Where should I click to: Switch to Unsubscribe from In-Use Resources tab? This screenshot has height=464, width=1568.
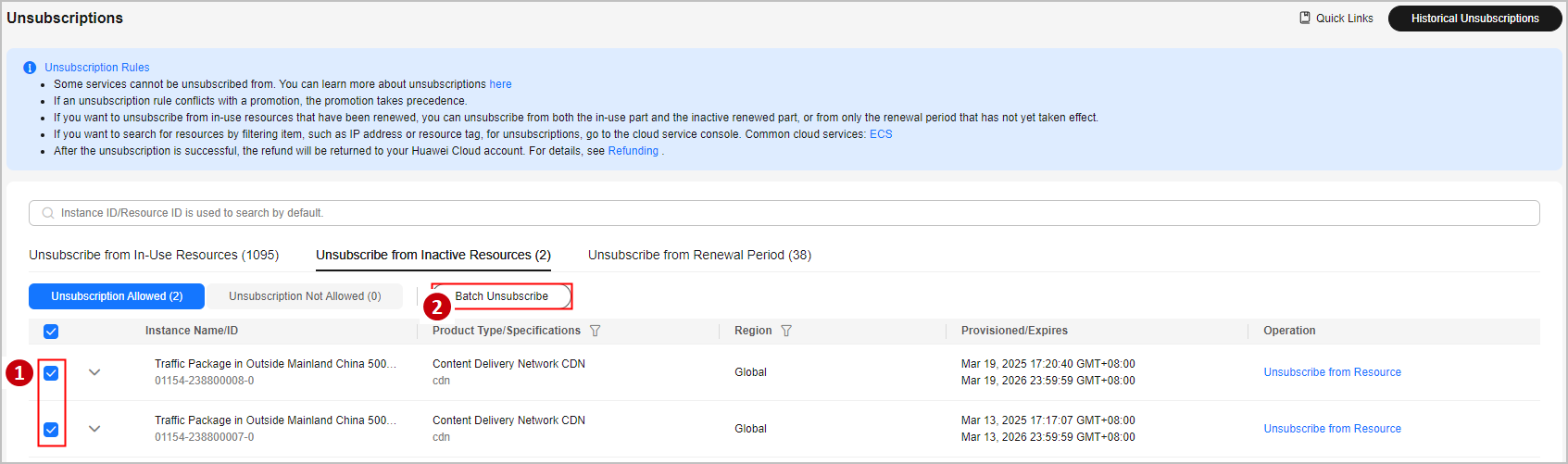click(154, 255)
